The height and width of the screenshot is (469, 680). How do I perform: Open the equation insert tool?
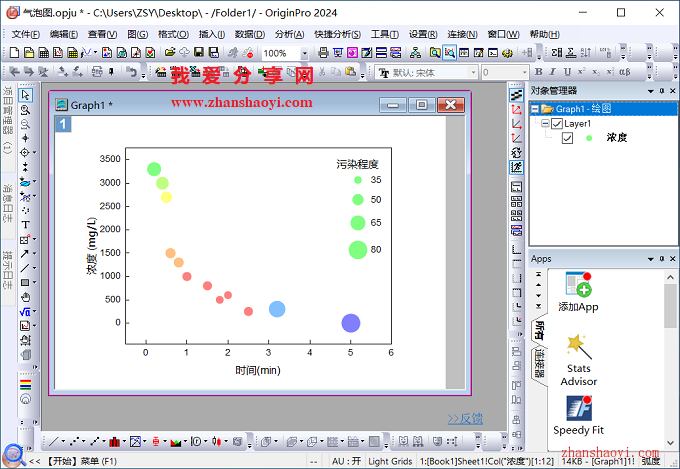[x=25, y=312]
